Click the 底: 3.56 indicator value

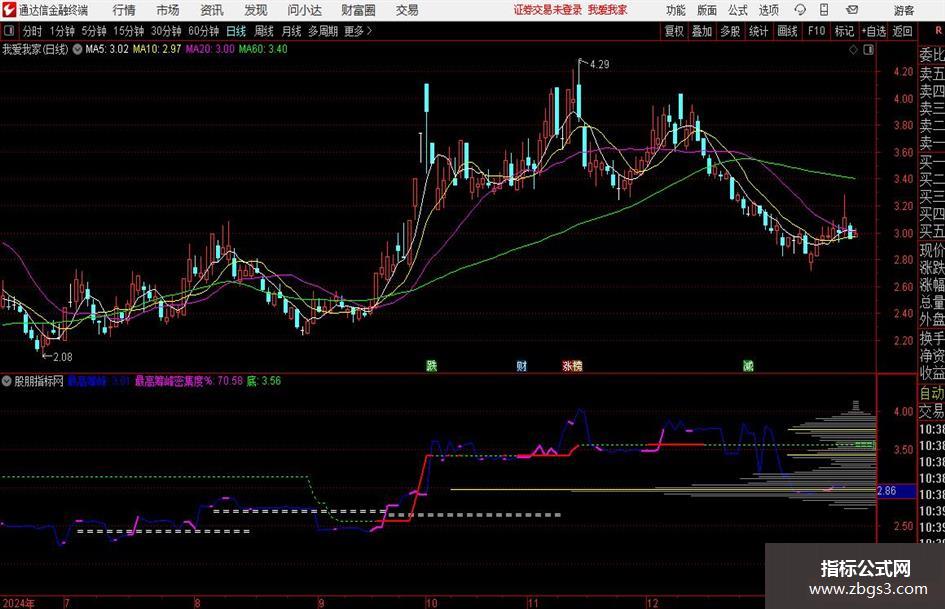(263, 381)
